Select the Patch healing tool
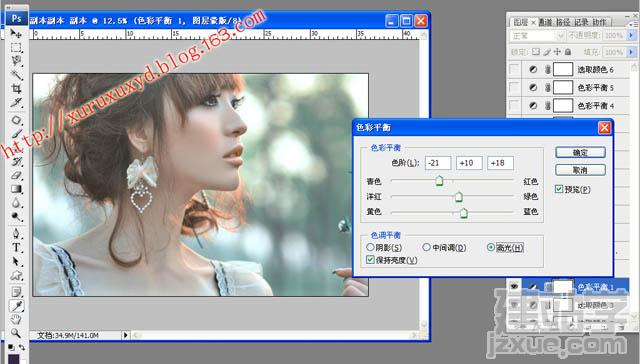Image resolution: width=640 pixels, height=364 pixels. (16, 120)
